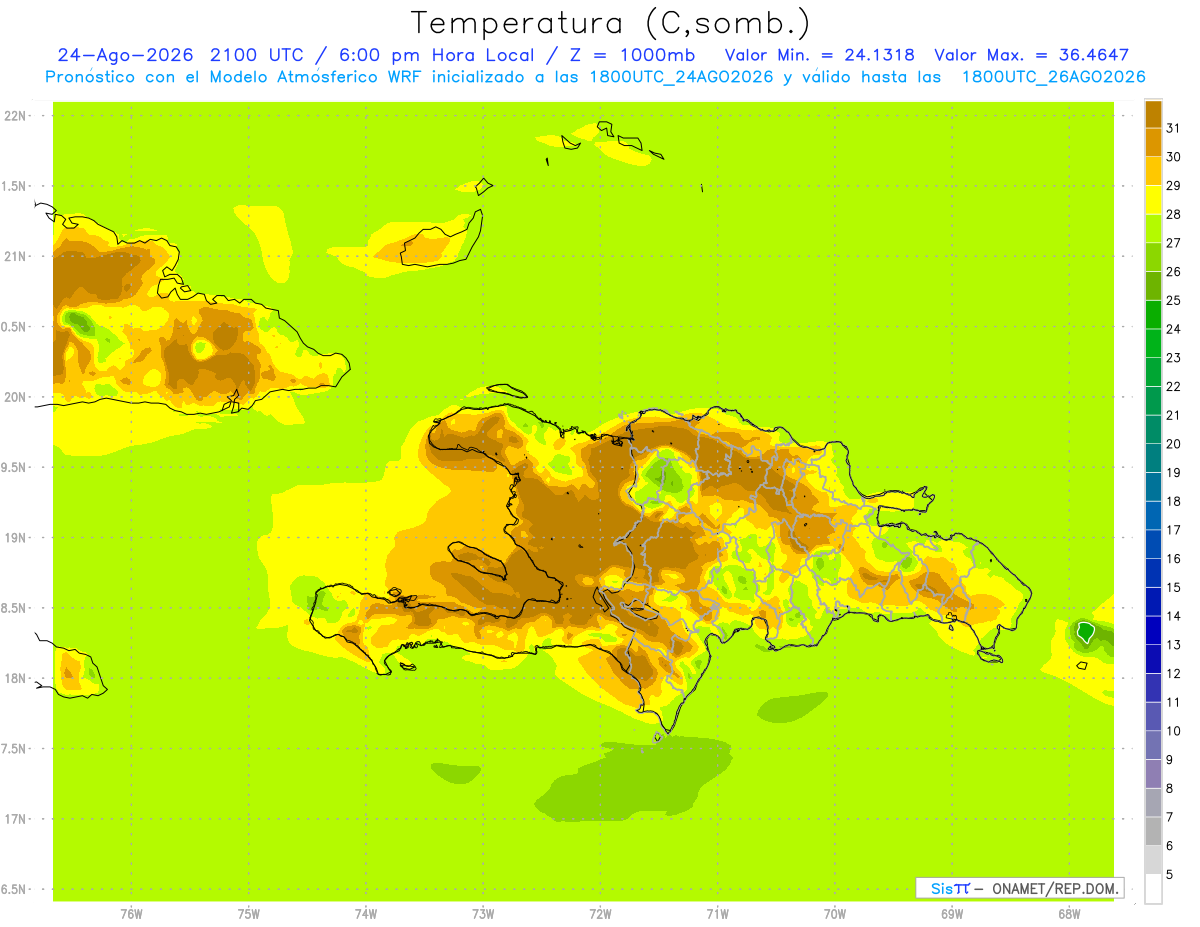Click '1800UTC_26AGO2026' valid-until time text
The width and height of the screenshot is (1200, 927).
tap(1053, 77)
